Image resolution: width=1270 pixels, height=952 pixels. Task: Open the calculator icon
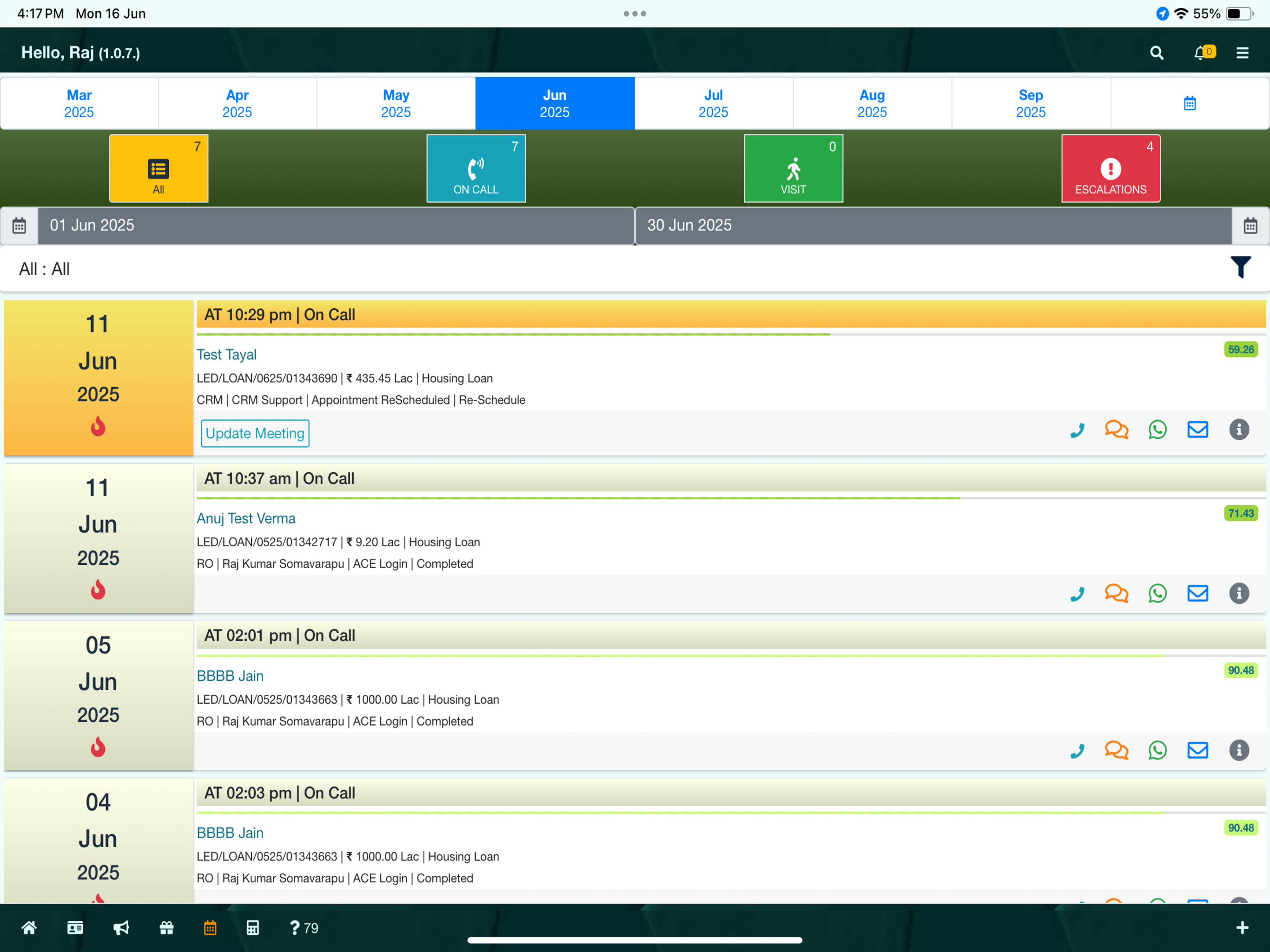[x=252, y=928]
